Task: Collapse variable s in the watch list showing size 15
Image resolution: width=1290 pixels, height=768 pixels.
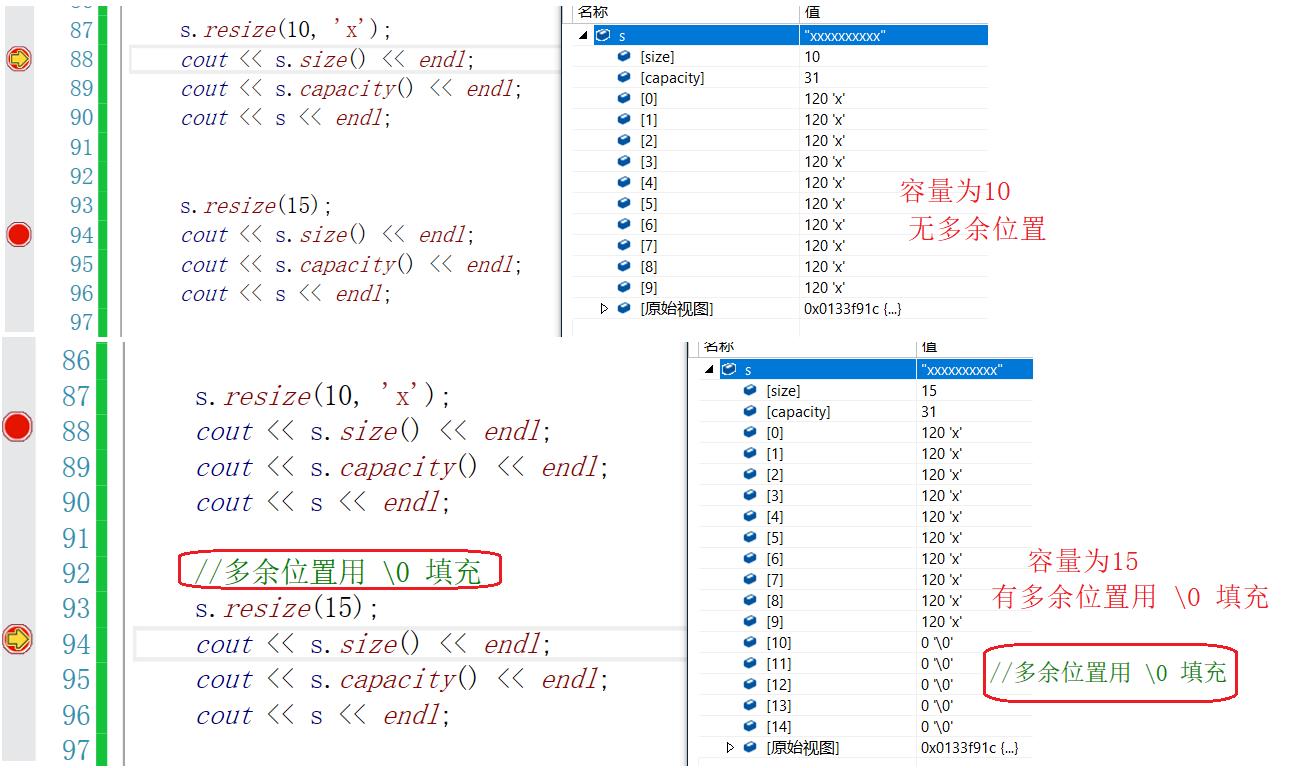Action: [709, 369]
